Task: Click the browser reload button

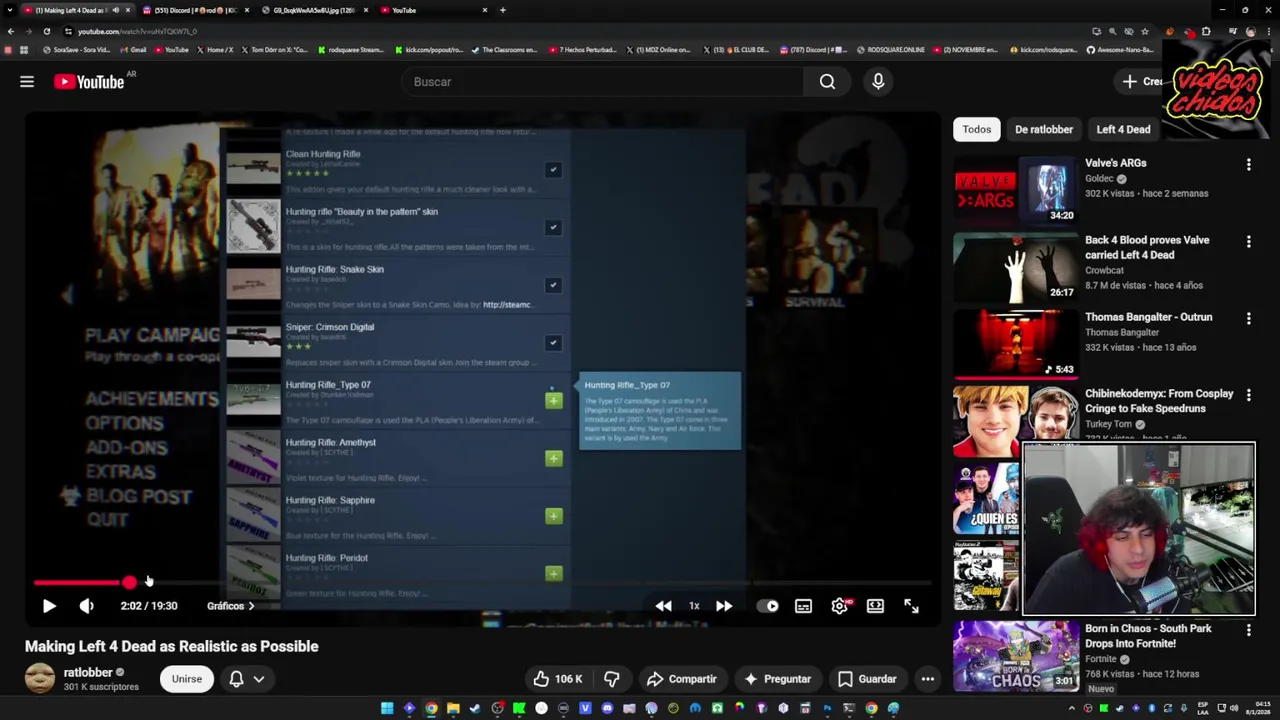Action: pos(46,31)
